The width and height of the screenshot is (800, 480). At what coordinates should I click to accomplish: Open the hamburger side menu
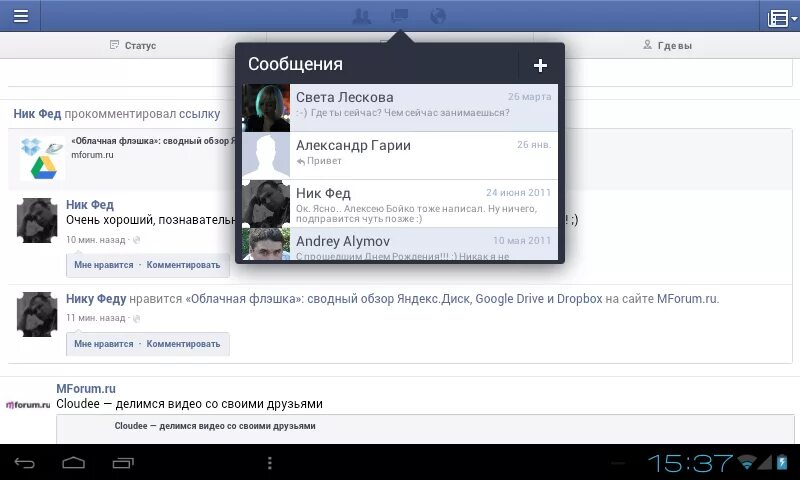pyautogui.click(x=20, y=16)
